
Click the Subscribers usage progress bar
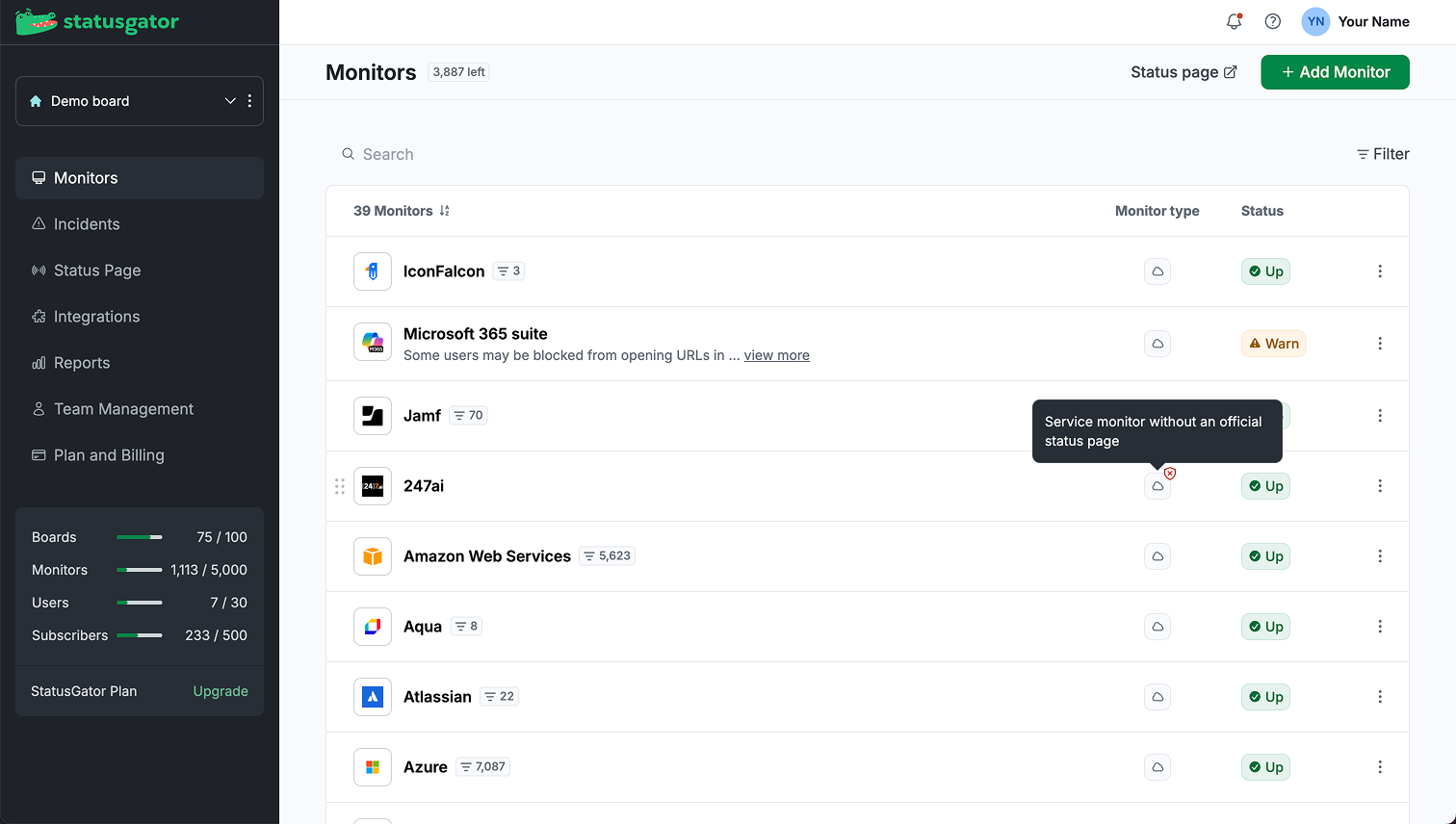pos(140,635)
